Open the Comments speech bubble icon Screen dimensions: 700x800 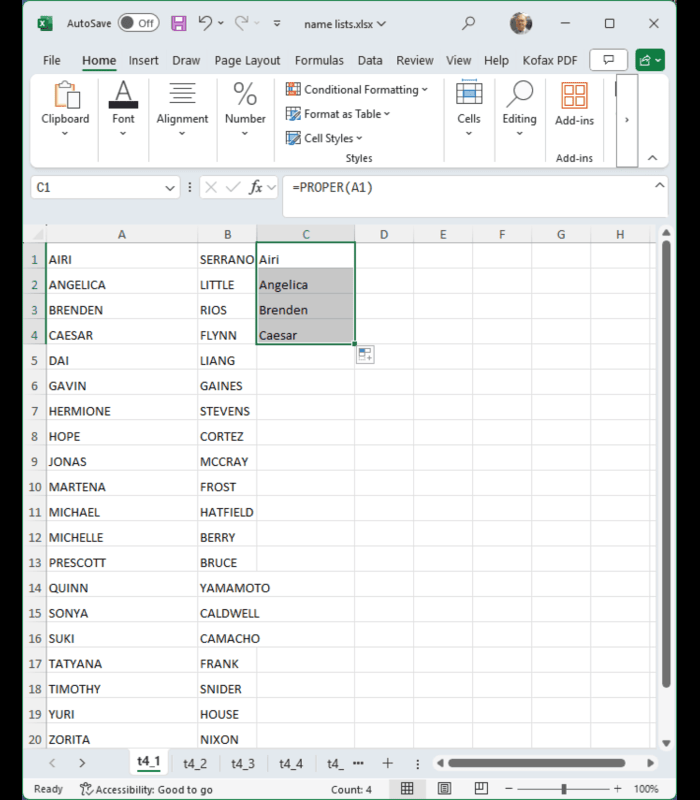coord(608,60)
